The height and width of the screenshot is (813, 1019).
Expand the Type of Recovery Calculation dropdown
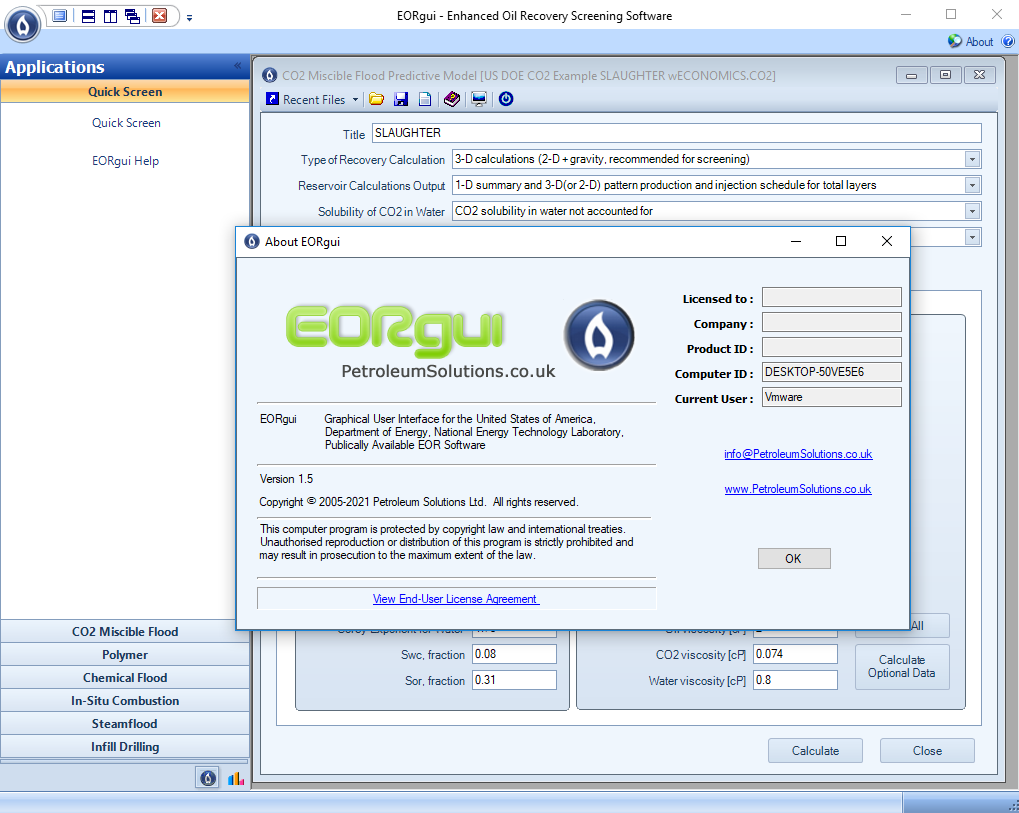(969, 159)
